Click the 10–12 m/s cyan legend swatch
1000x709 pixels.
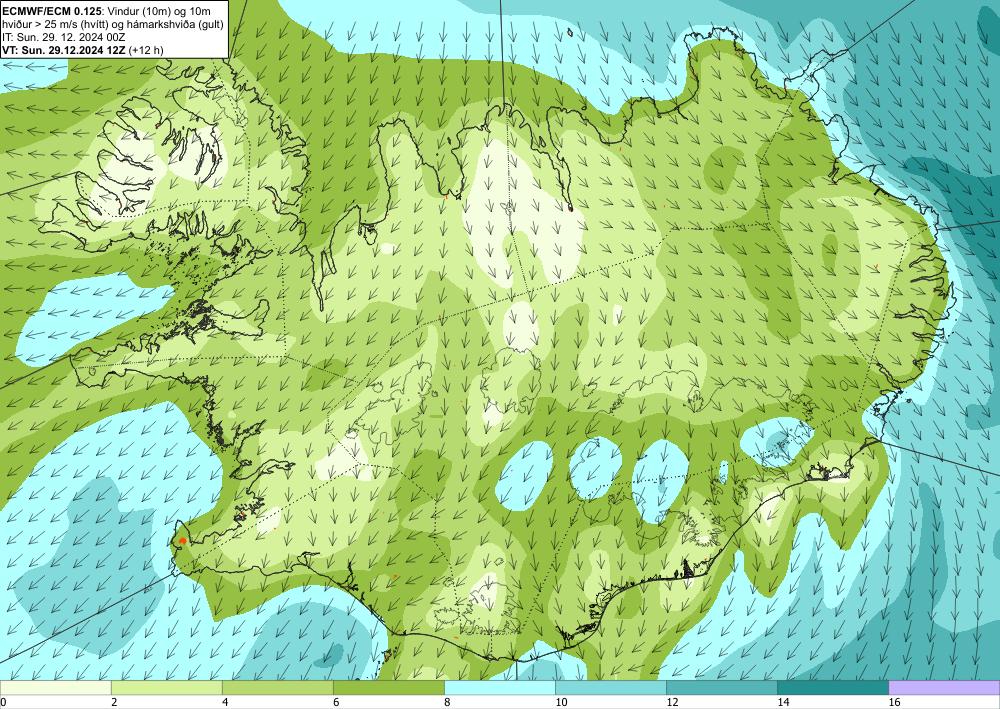611,687
